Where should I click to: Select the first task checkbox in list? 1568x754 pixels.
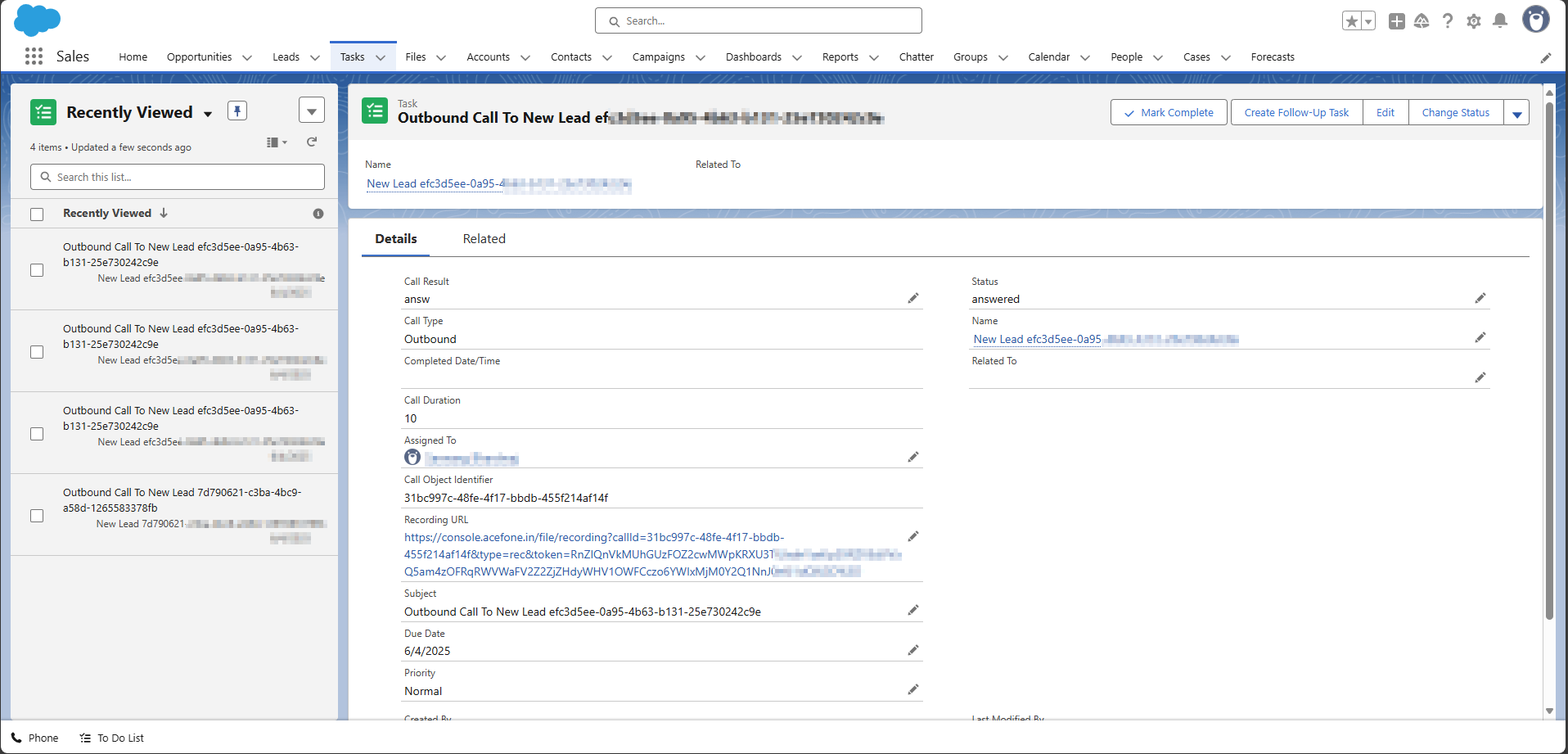pyautogui.click(x=37, y=270)
